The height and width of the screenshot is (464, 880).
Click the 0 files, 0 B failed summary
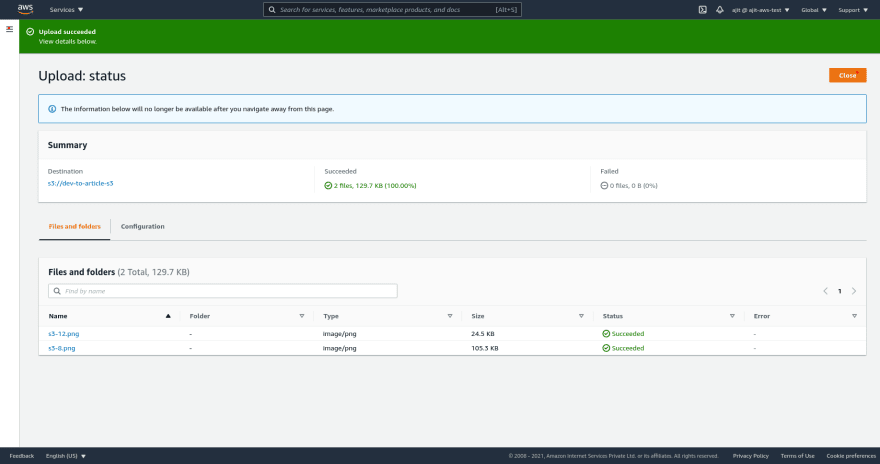pos(629,186)
